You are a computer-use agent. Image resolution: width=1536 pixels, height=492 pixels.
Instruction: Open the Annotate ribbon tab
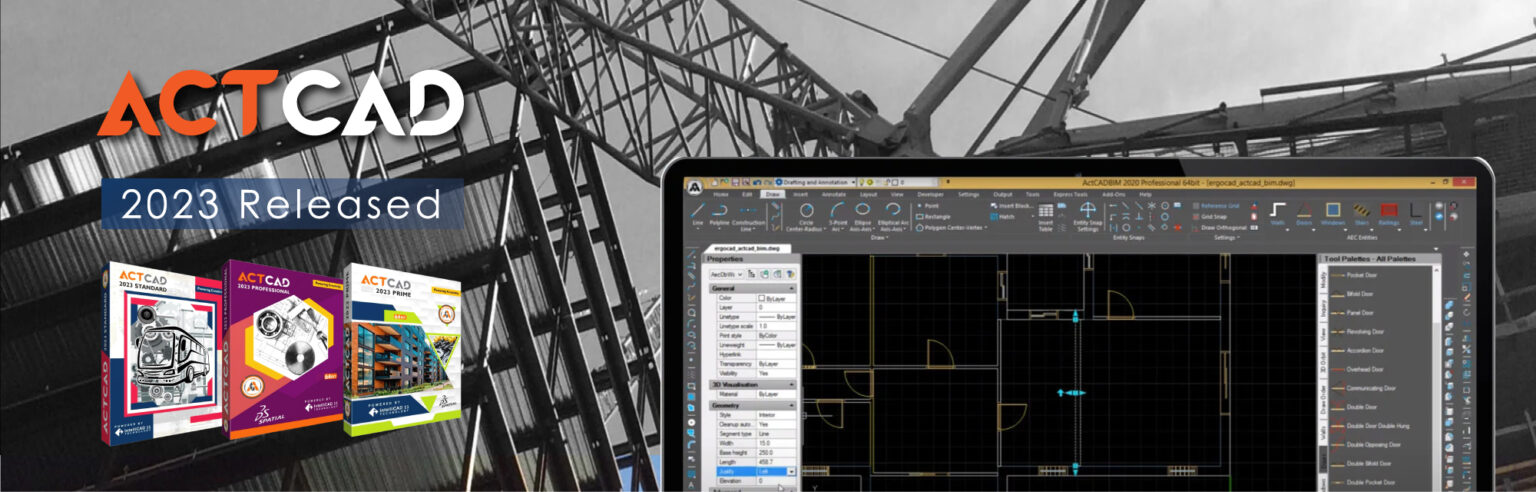click(x=832, y=194)
